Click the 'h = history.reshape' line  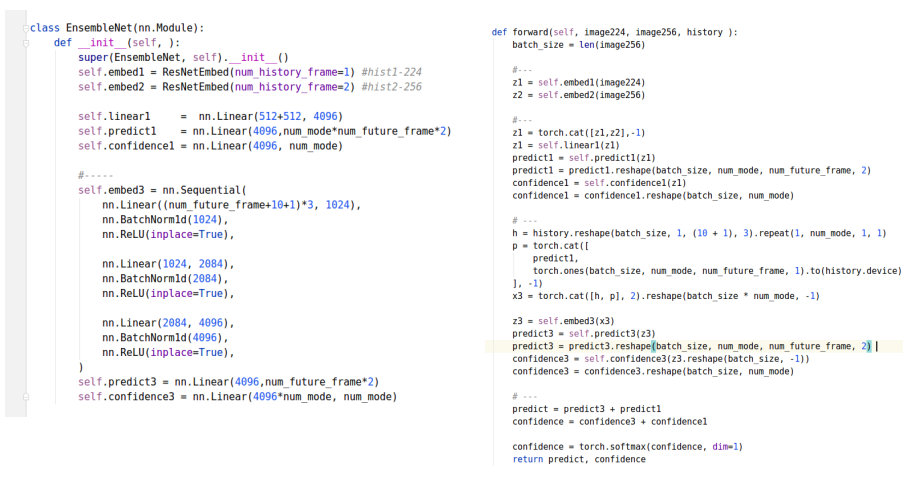699,233
